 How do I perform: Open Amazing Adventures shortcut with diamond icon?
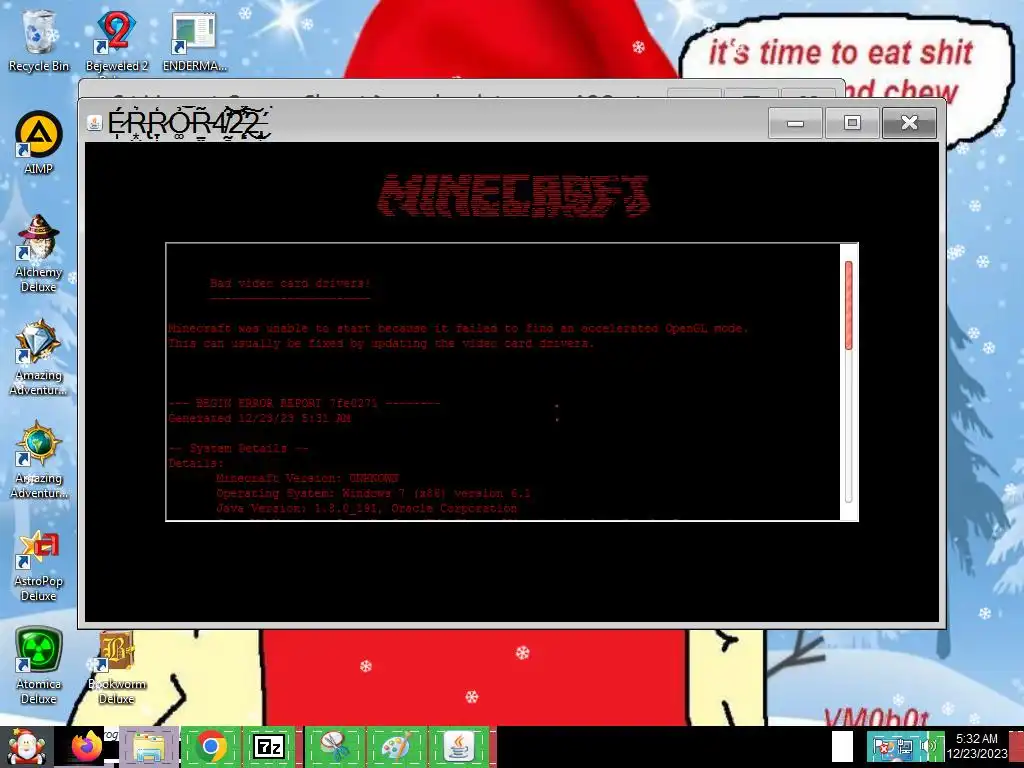click(38, 357)
